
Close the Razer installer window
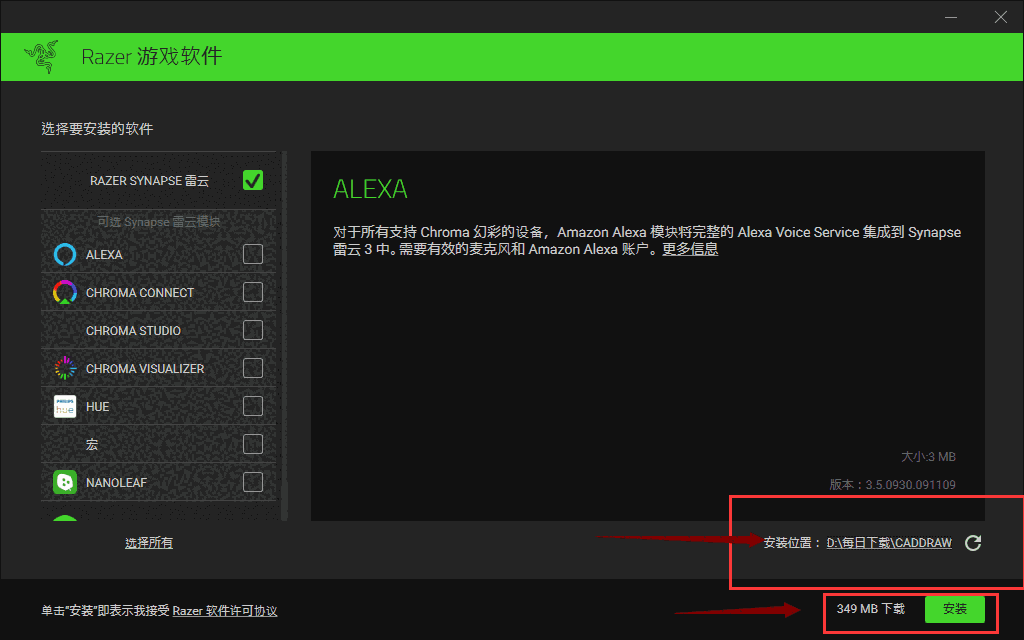pos(1000,17)
